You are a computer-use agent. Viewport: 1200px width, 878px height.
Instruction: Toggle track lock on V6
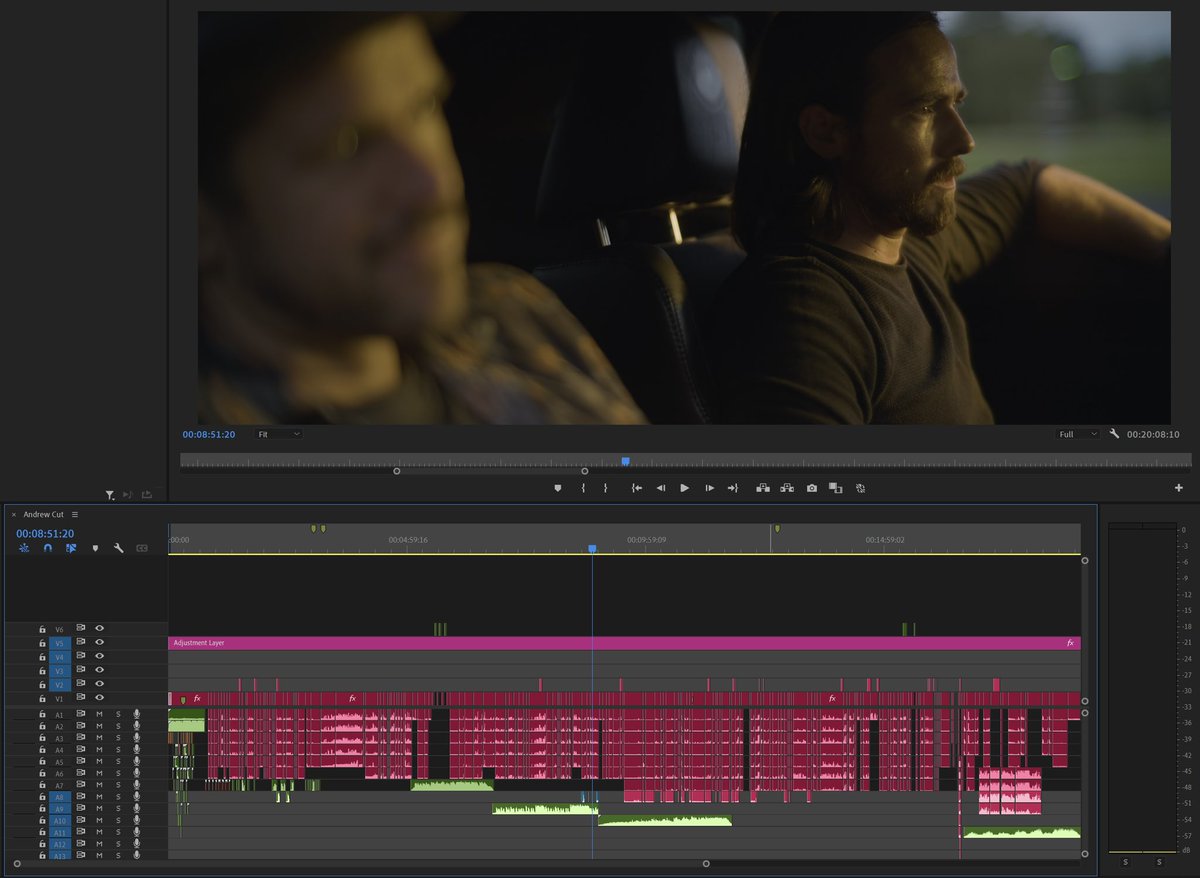pyautogui.click(x=42, y=629)
